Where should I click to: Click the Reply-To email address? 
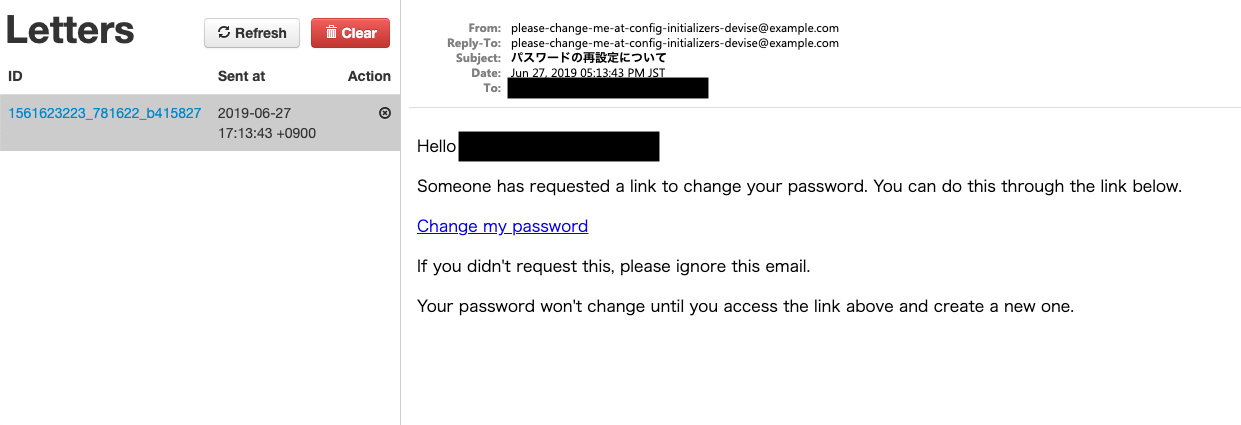point(674,43)
